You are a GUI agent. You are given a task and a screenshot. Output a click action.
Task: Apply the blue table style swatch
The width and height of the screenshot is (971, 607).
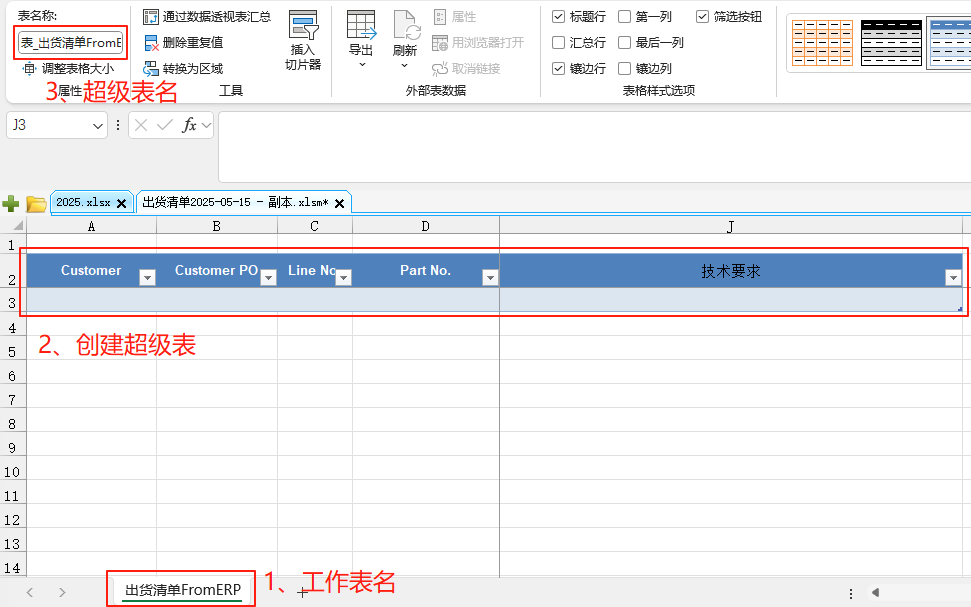pyautogui.click(x=950, y=43)
